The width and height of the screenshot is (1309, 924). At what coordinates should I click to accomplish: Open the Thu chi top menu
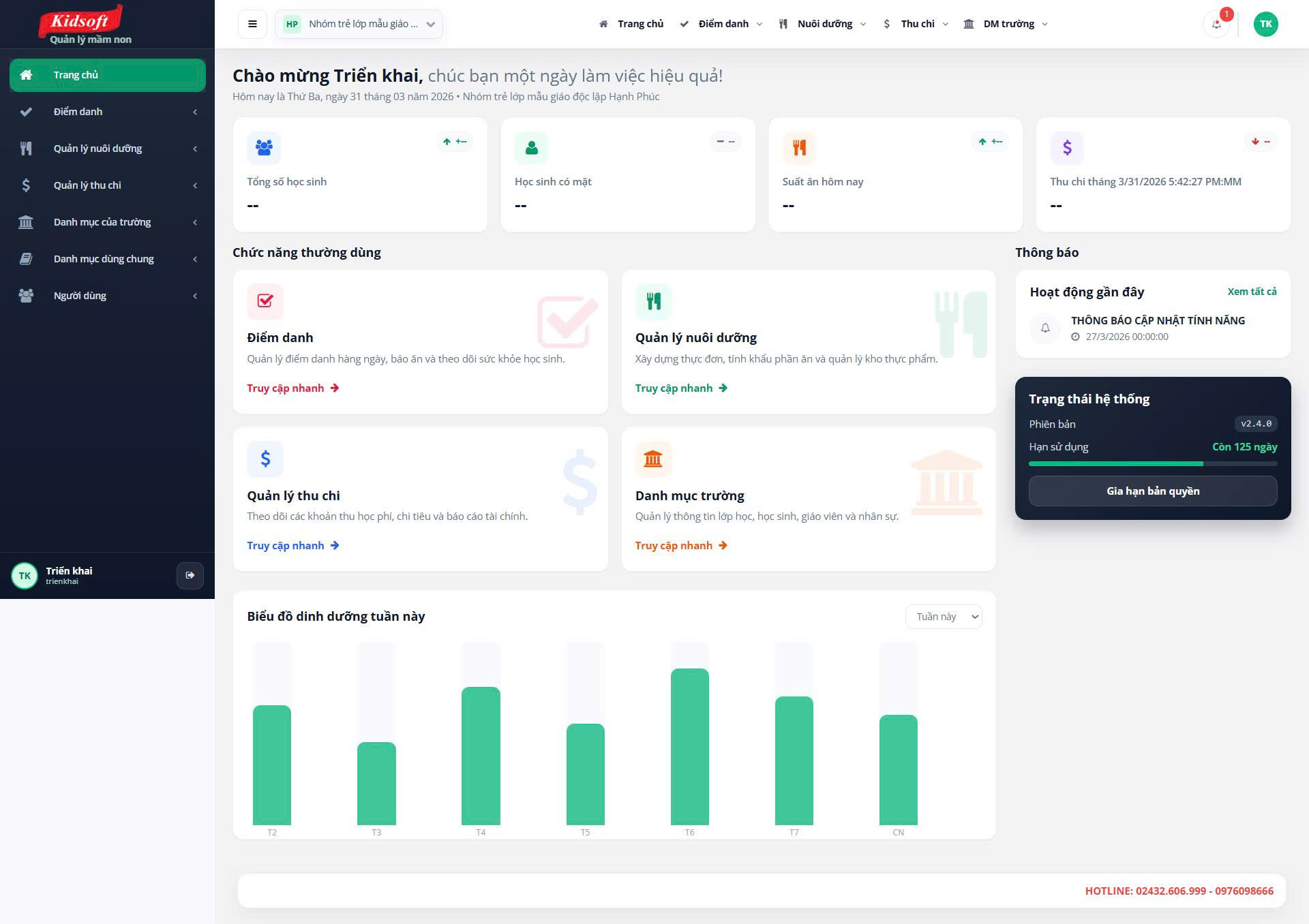point(916,24)
